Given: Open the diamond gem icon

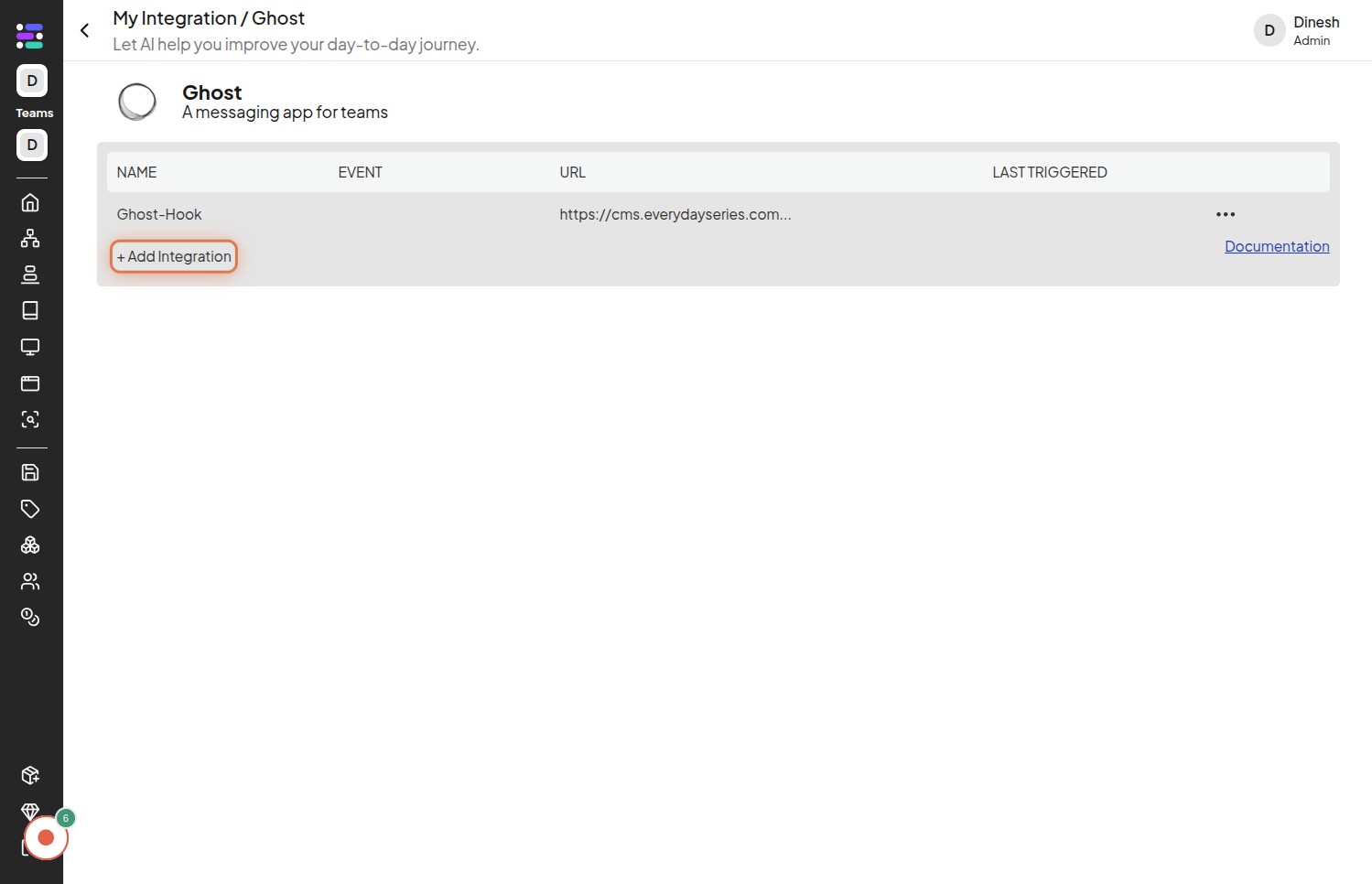Looking at the screenshot, I should pyautogui.click(x=30, y=810).
